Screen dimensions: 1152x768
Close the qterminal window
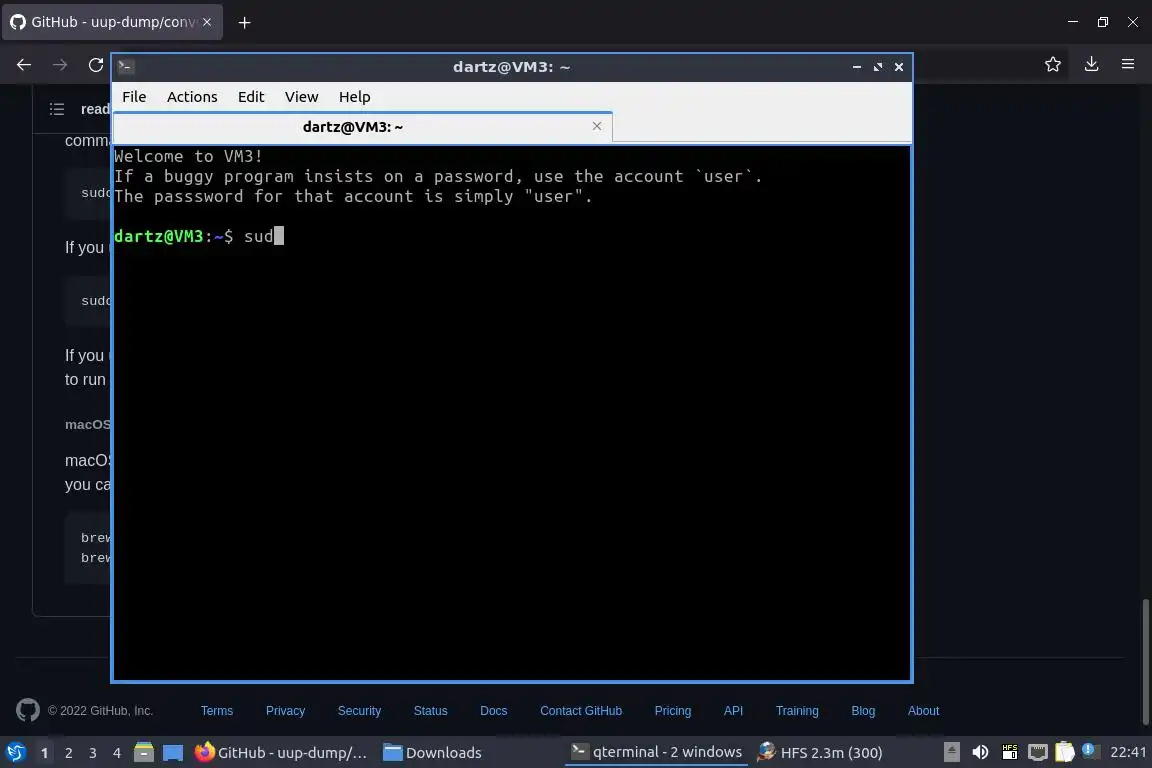[899, 67]
